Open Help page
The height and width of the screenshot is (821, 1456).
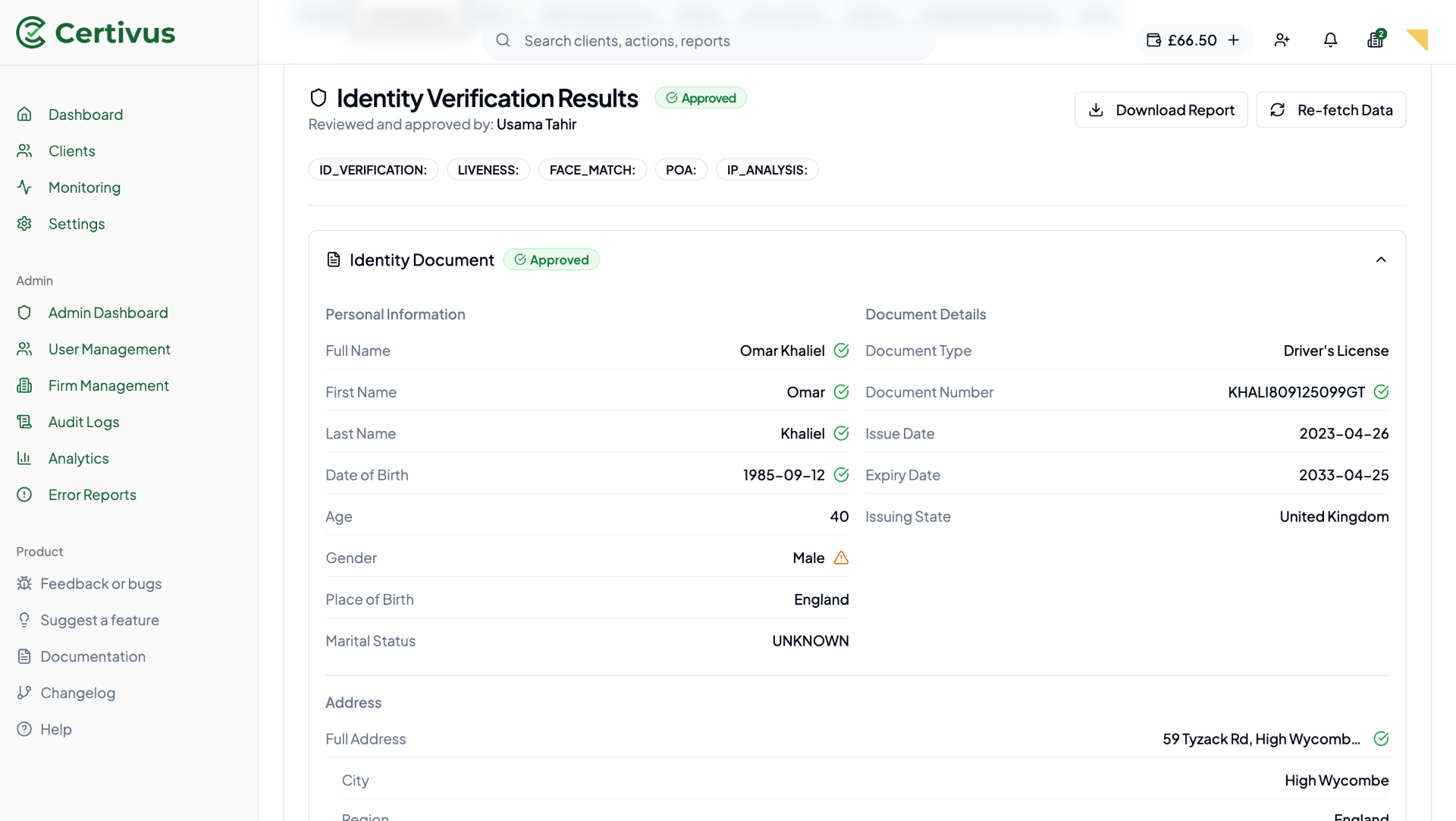coord(56,729)
